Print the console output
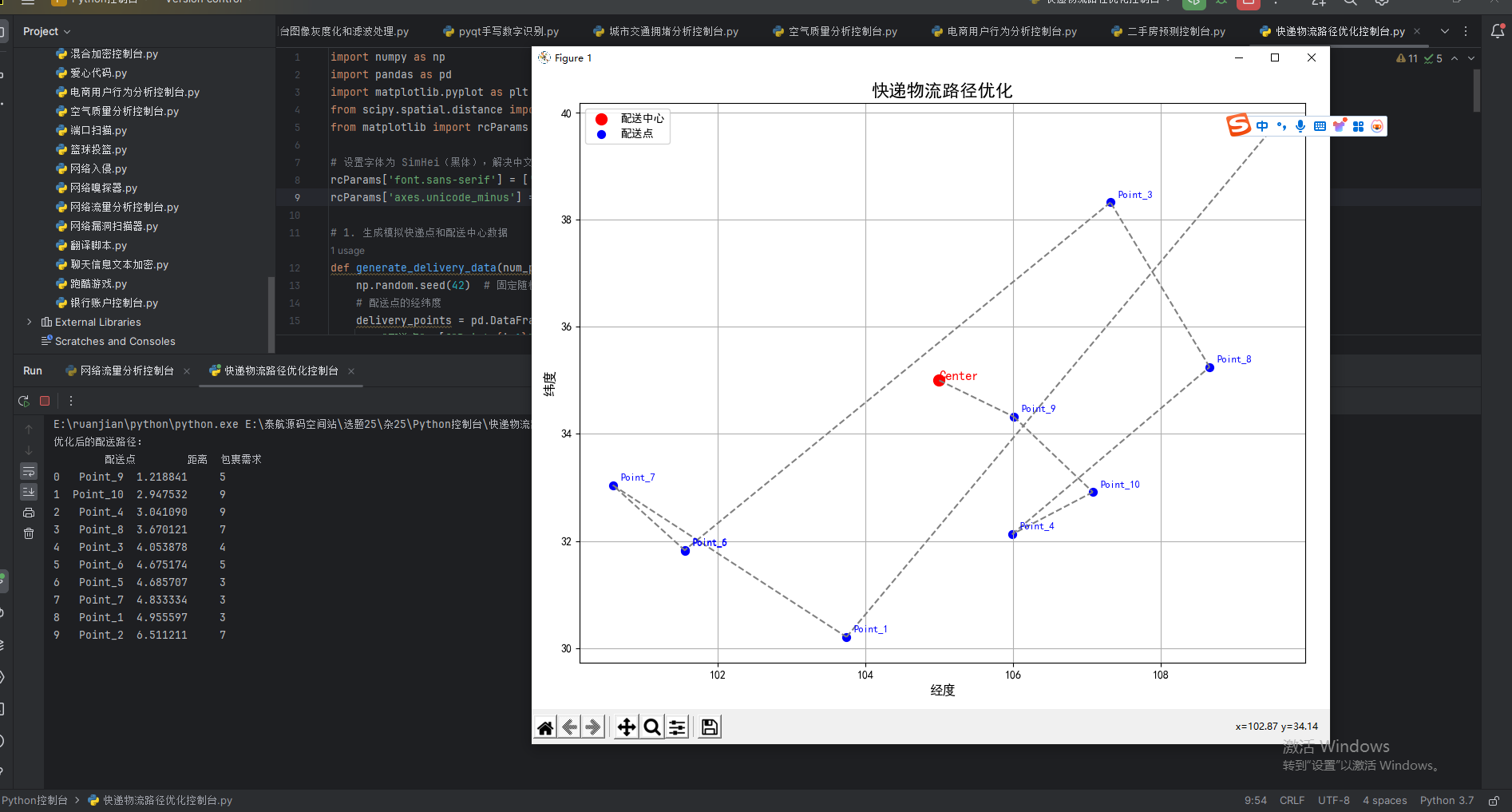 (29, 513)
